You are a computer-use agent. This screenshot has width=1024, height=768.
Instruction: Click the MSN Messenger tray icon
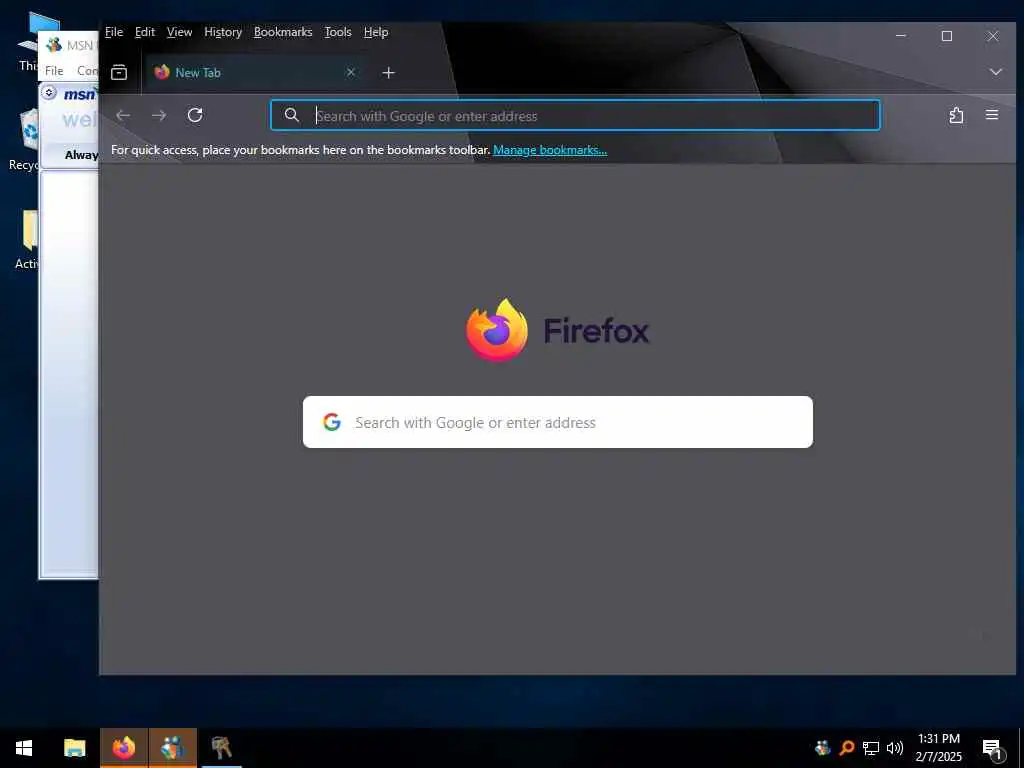[823, 748]
